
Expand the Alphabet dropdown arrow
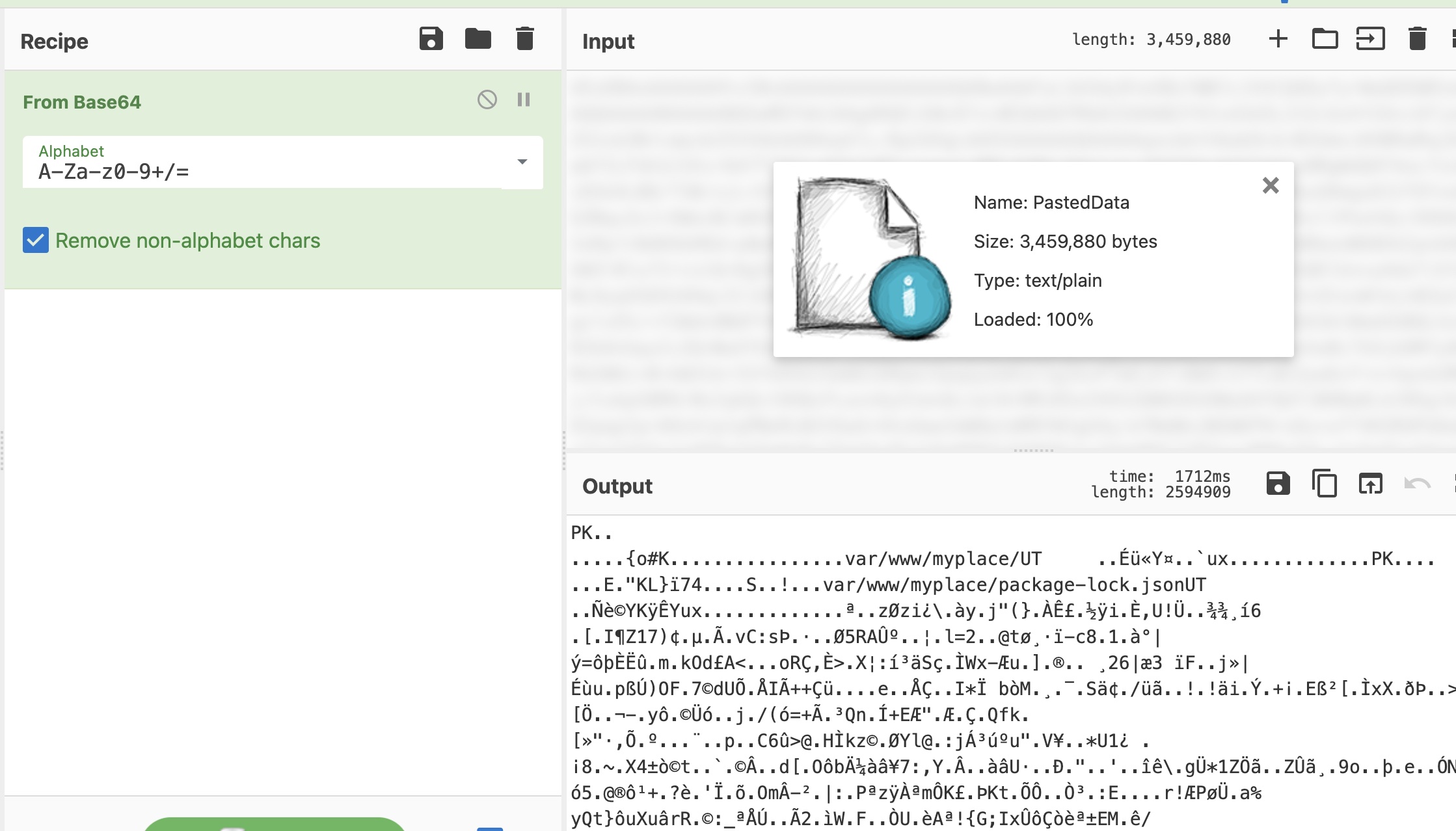(x=522, y=162)
